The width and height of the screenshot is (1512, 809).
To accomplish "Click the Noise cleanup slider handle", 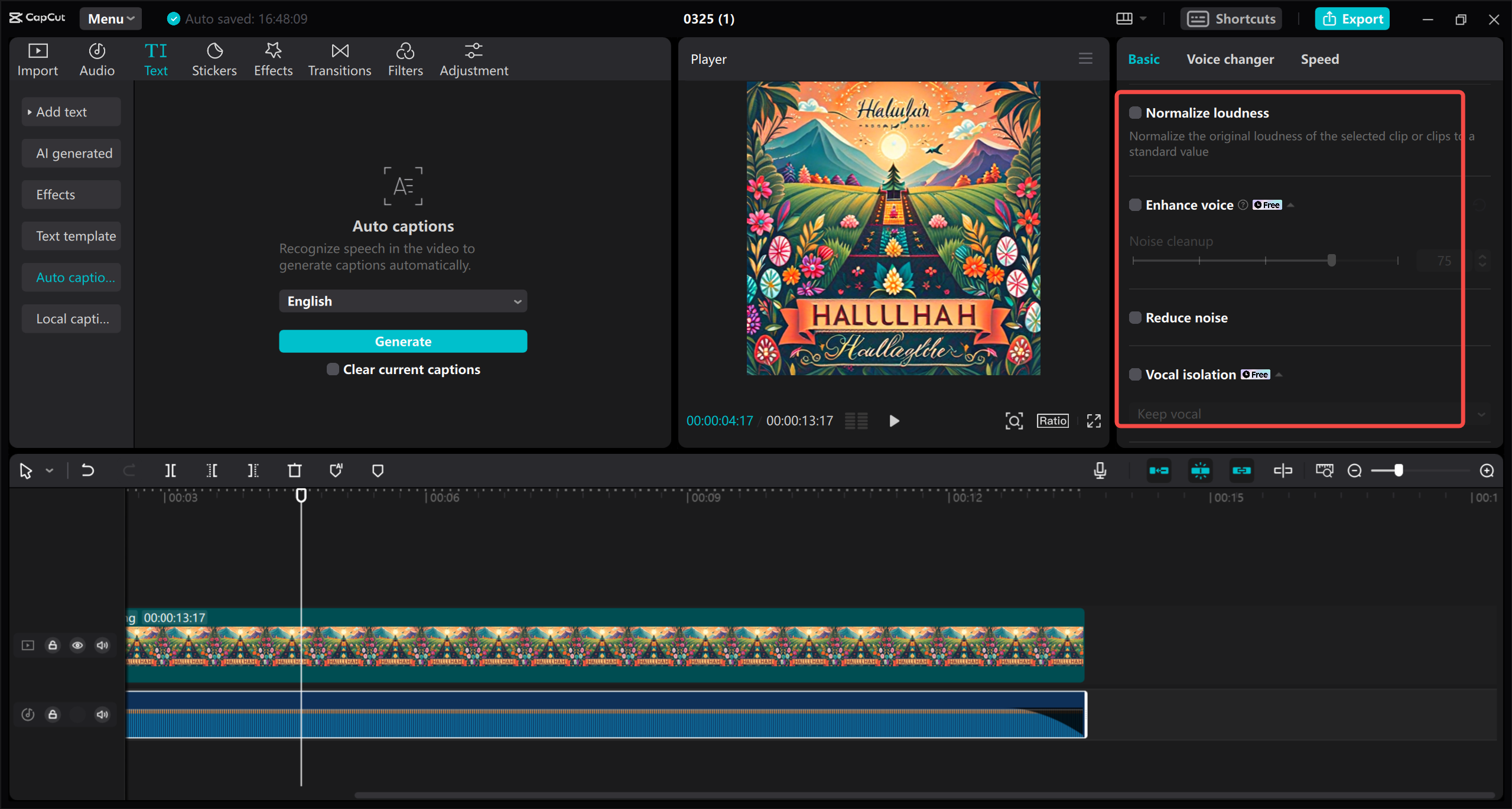I will [1332, 261].
